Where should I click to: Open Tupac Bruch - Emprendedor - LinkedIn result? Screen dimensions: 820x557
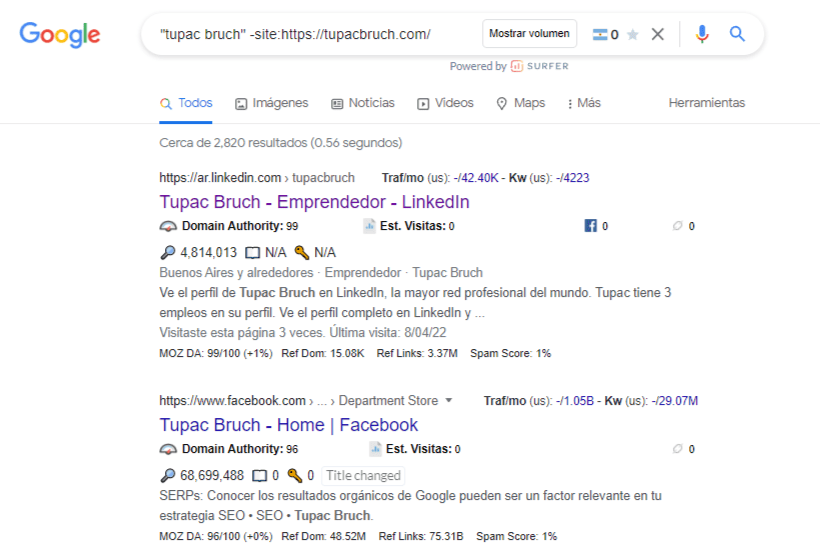314,202
